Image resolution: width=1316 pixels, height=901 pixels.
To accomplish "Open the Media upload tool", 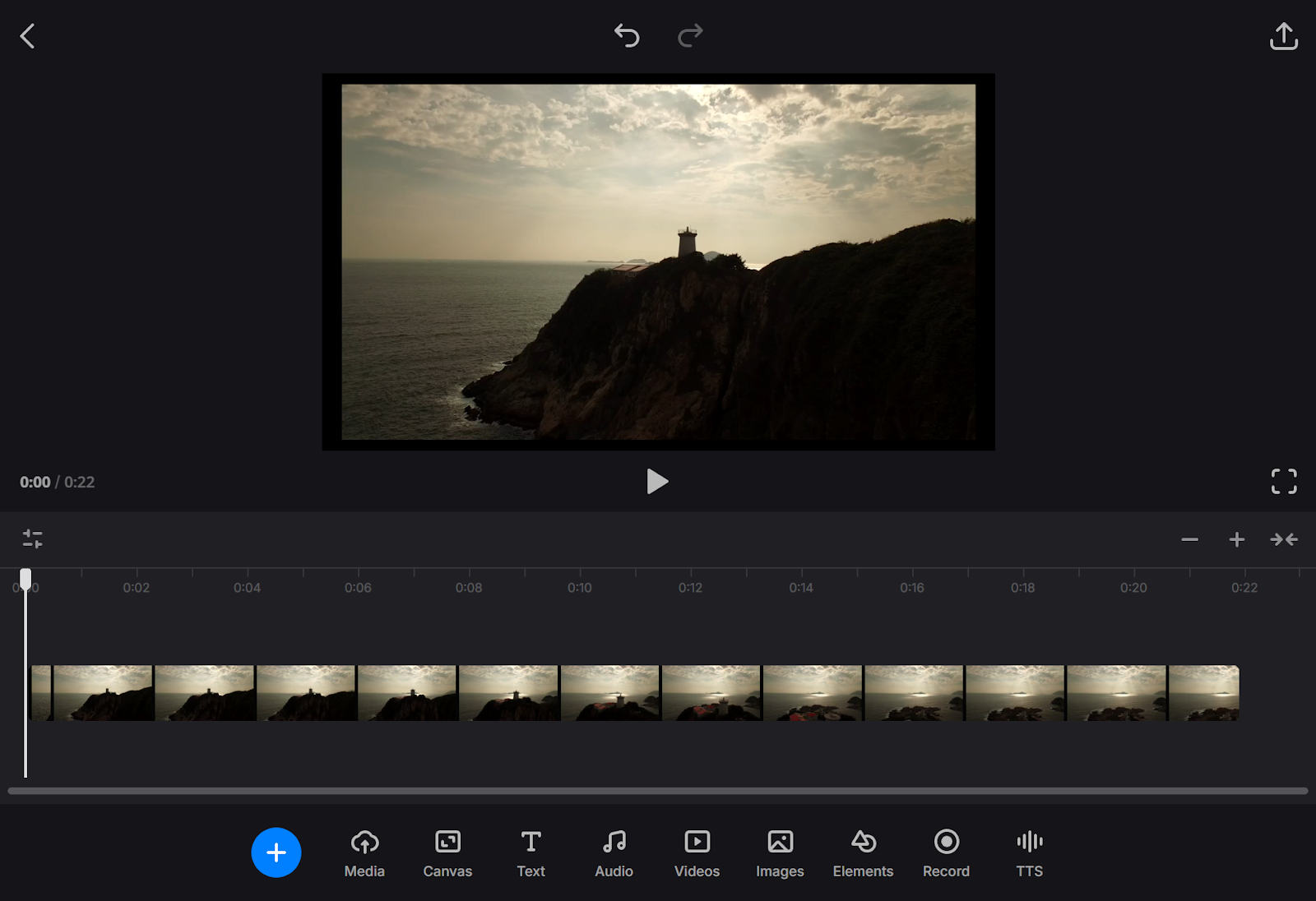I will [x=364, y=852].
